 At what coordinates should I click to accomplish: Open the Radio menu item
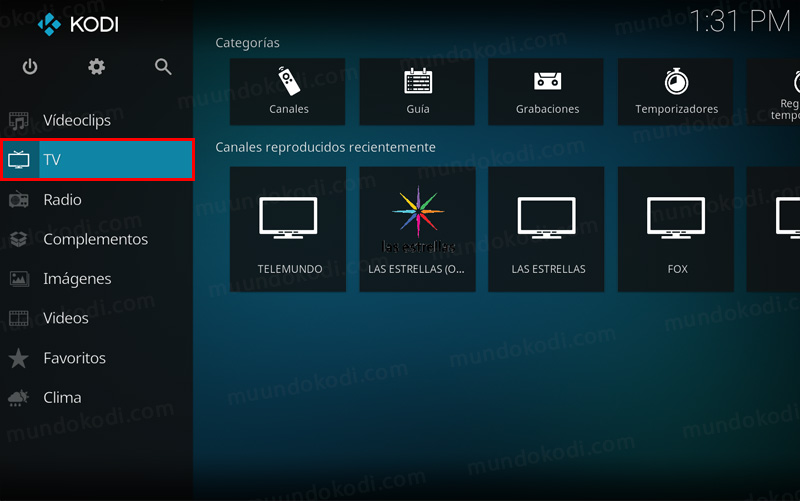click(96, 199)
